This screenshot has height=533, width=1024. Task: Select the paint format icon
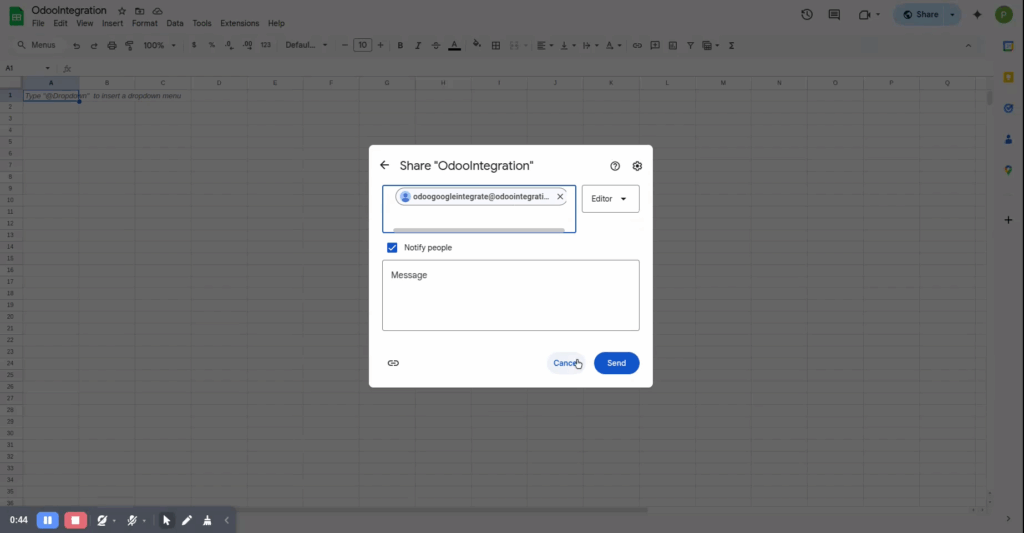tap(129, 46)
